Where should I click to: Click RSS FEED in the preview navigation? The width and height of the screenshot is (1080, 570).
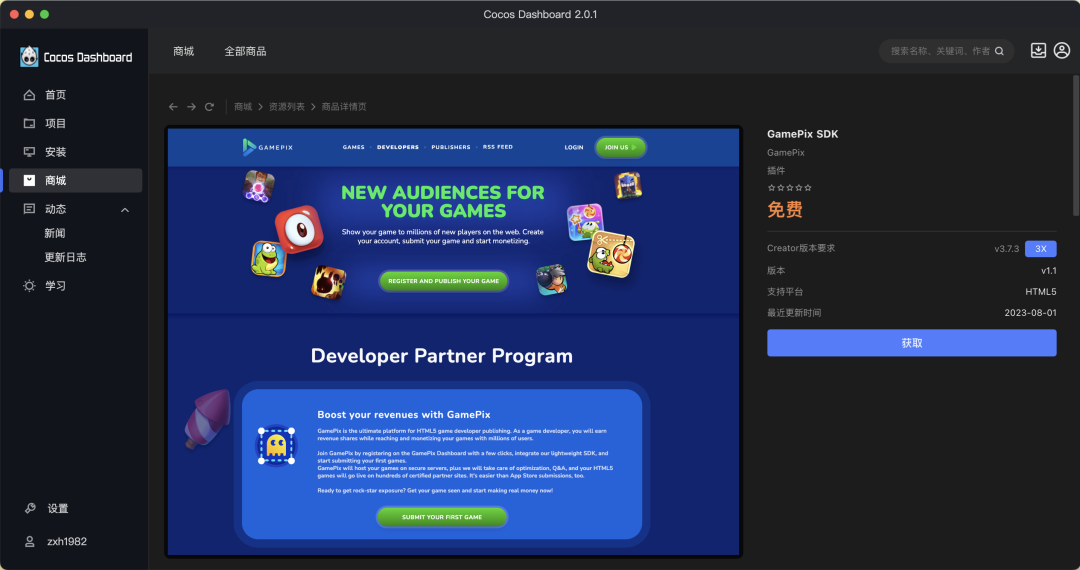pyautogui.click(x=497, y=147)
